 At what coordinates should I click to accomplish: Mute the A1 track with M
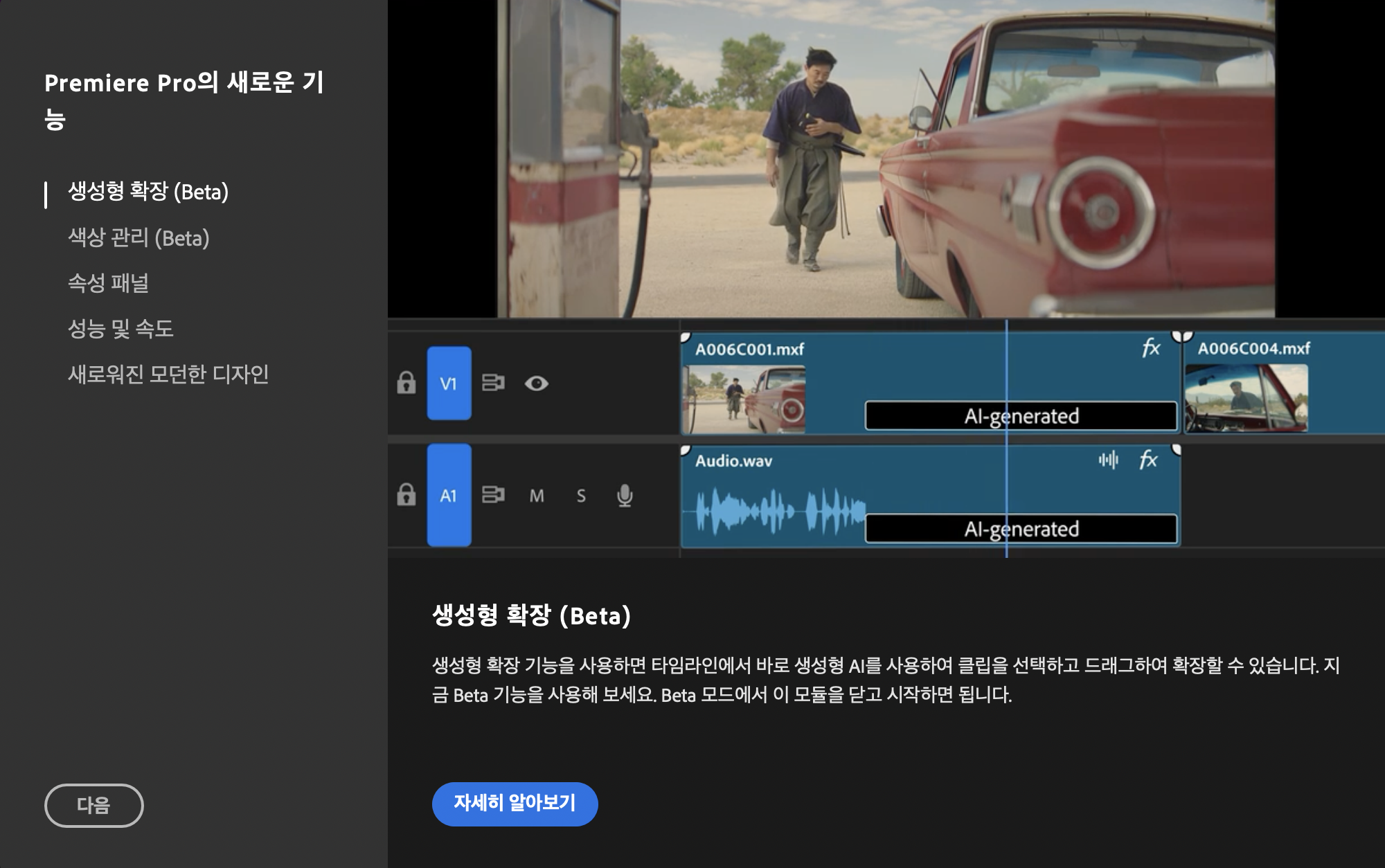point(537,496)
